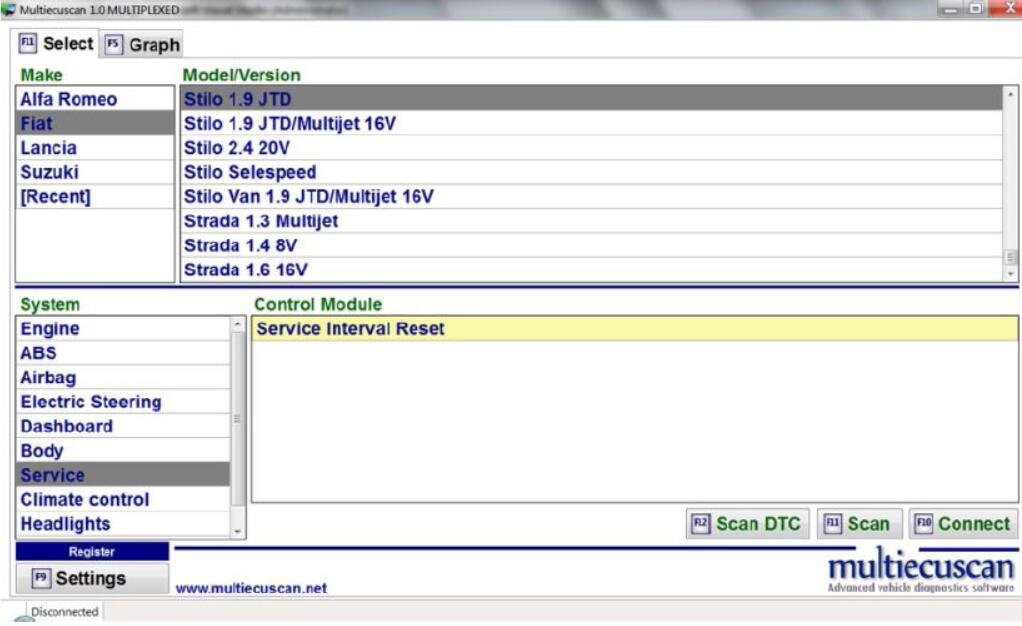Click the F10 key icon on Connect
Screen dimensions: 1022x626
(x=924, y=524)
